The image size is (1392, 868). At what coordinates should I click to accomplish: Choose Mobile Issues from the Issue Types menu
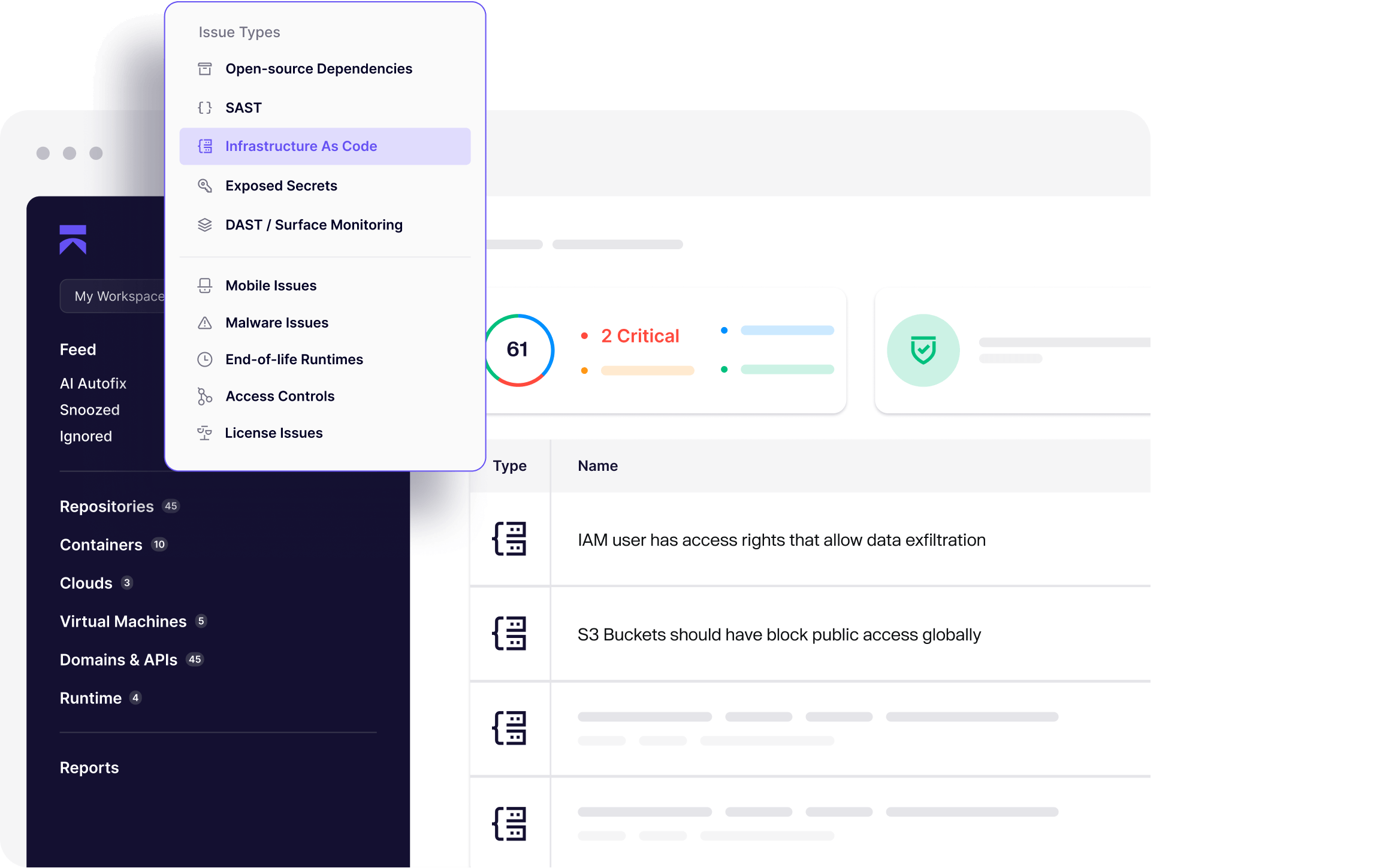(x=271, y=286)
